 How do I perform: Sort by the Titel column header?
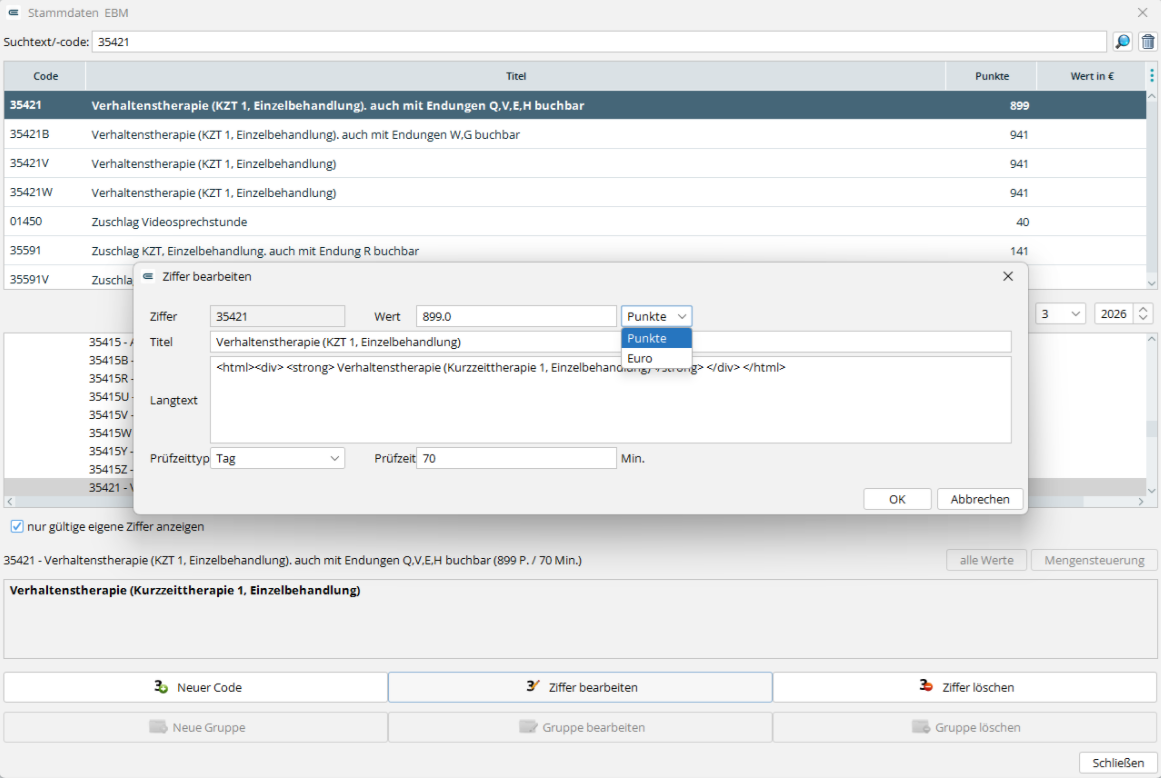click(x=516, y=76)
